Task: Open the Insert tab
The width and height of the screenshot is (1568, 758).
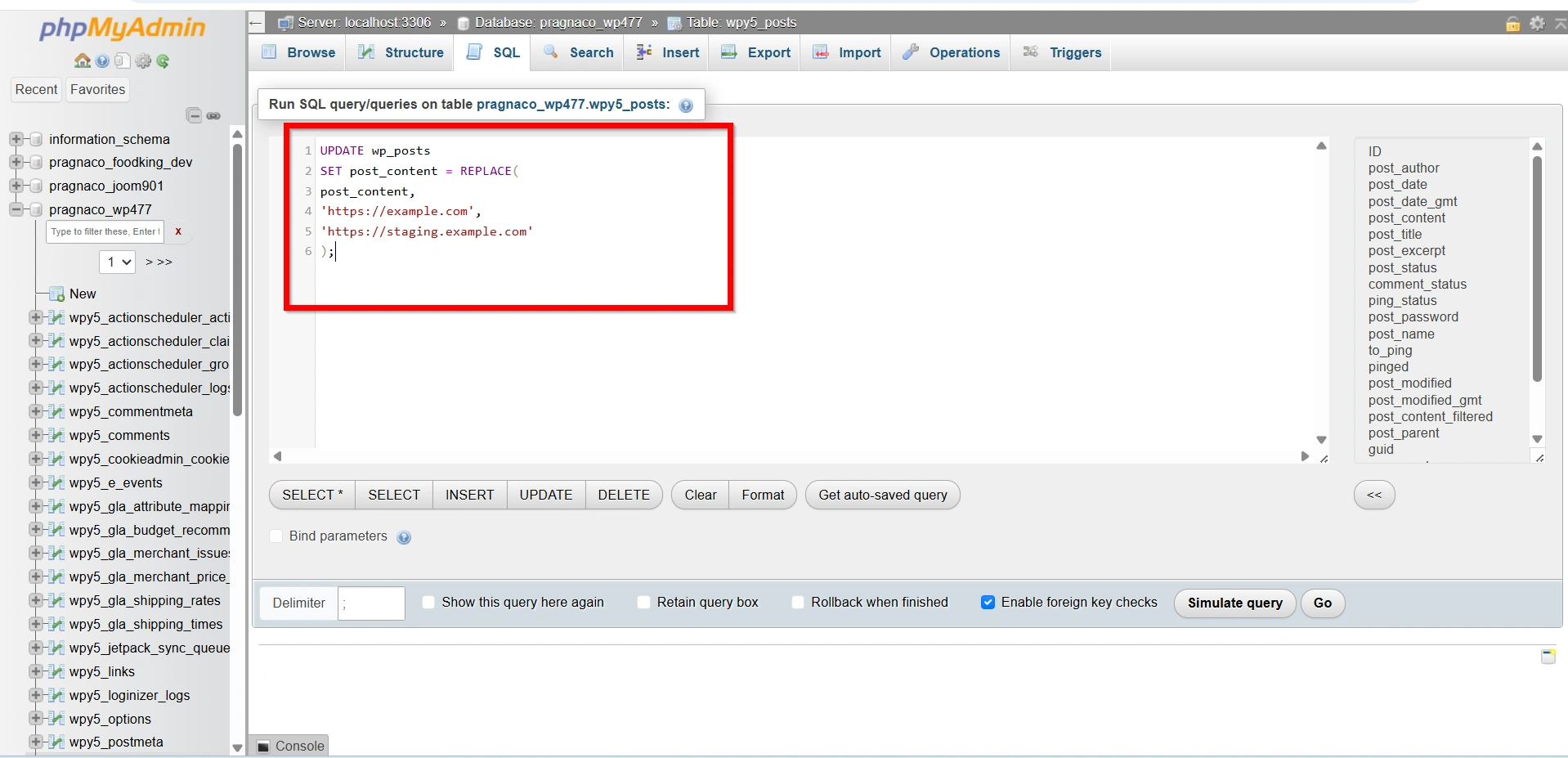Action: (x=667, y=53)
